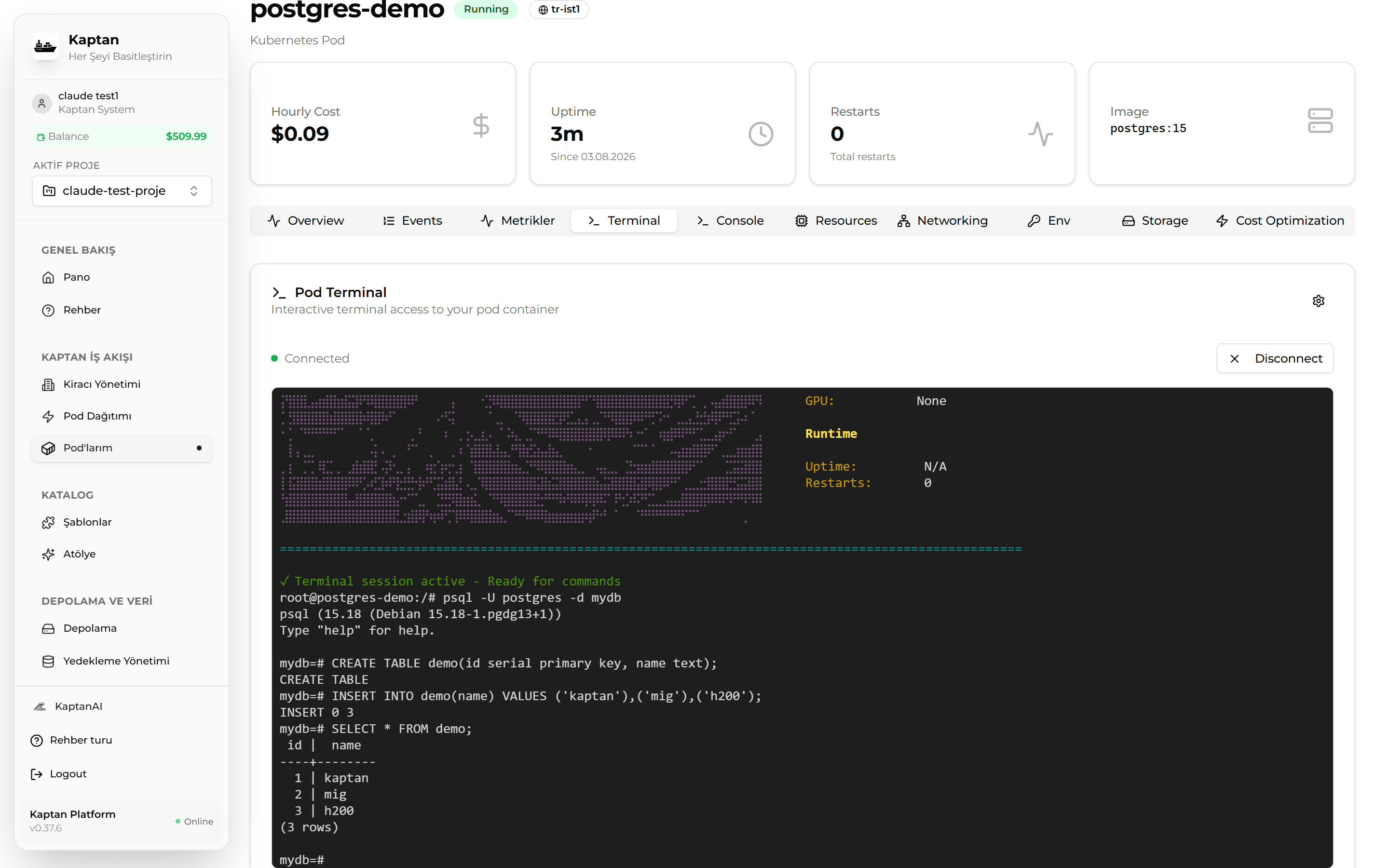This screenshot has width=1389, height=868.
Task: Select the Terminal tab
Action: click(624, 220)
